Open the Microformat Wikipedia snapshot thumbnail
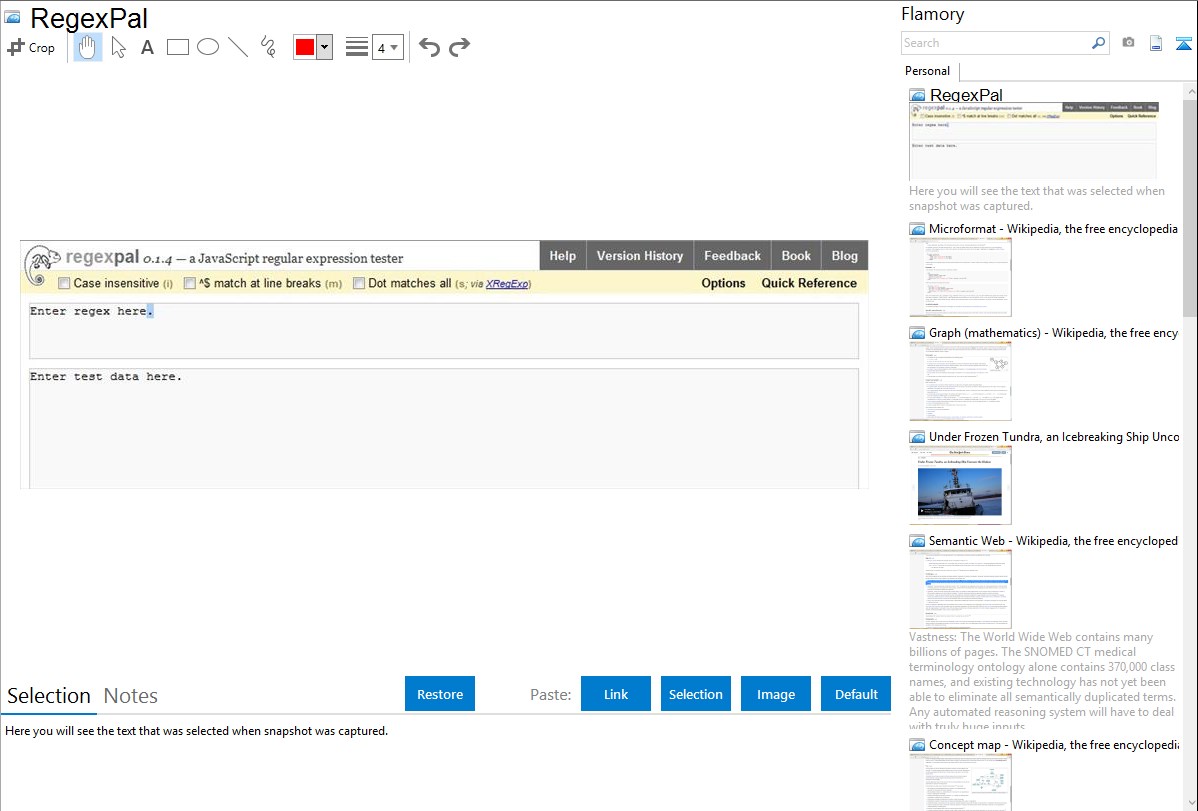Screen dimensions: 1198x811 [960, 277]
